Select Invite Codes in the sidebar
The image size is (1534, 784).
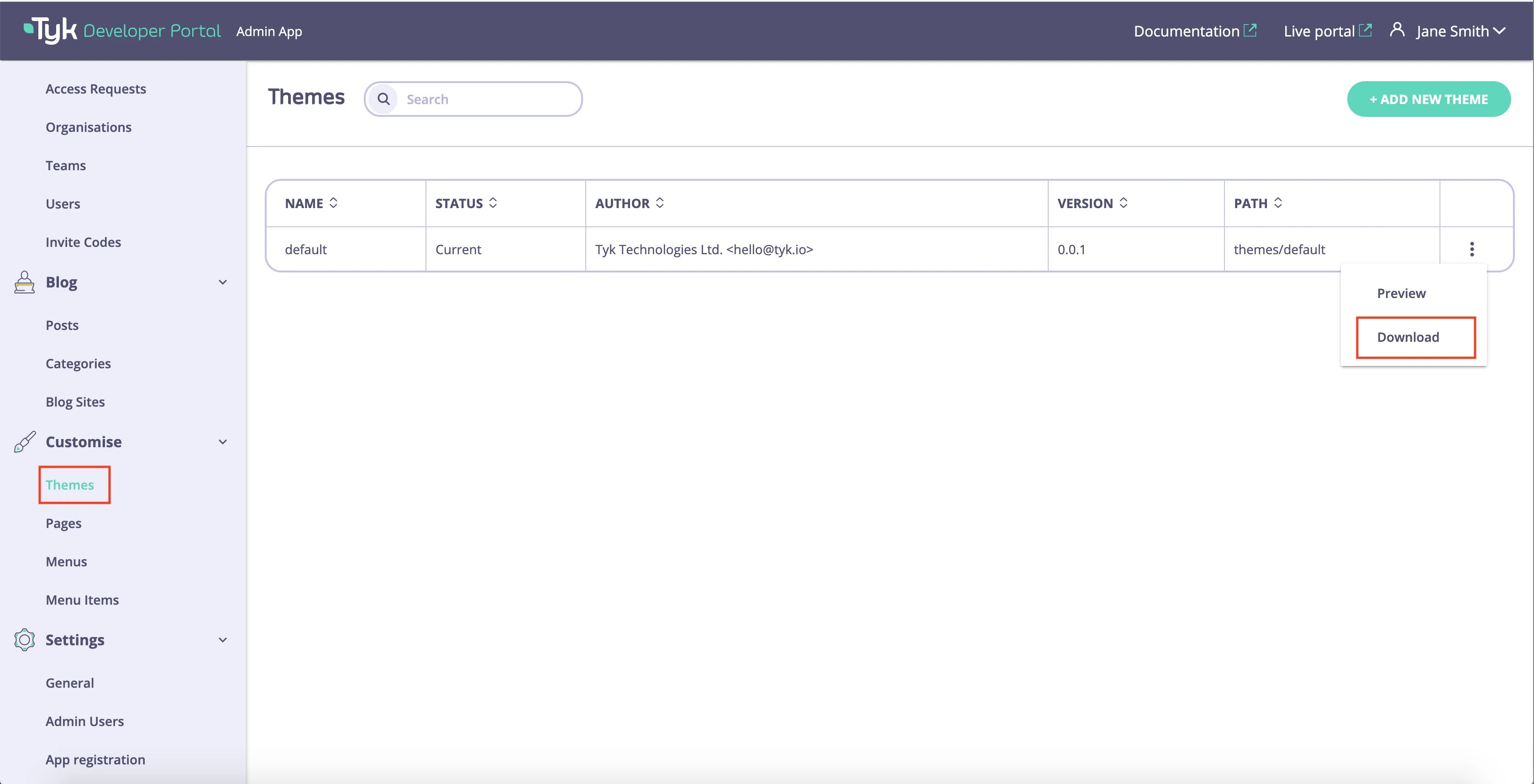(x=83, y=242)
